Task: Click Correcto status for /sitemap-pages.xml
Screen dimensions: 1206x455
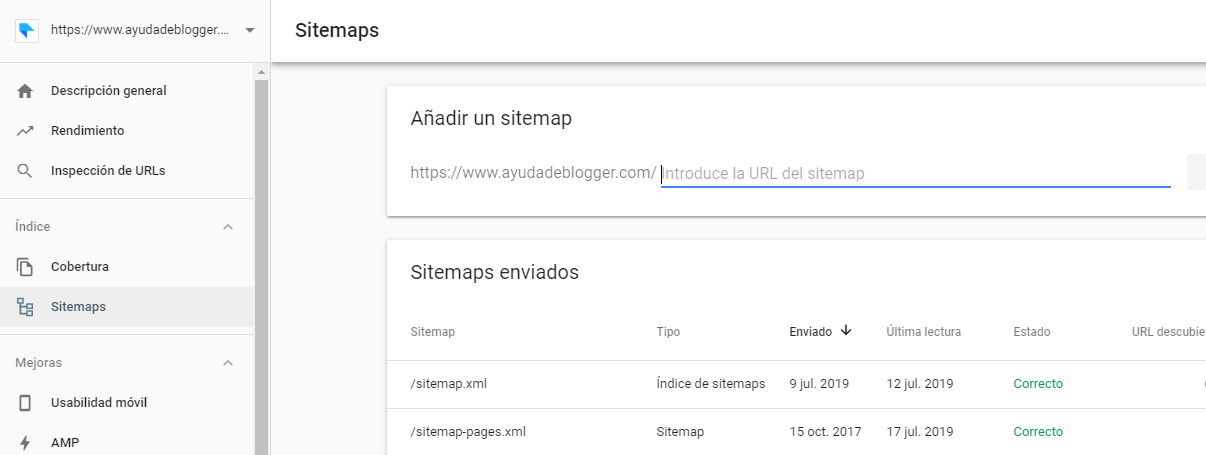Action: pyautogui.click(x=1038, y=432)
